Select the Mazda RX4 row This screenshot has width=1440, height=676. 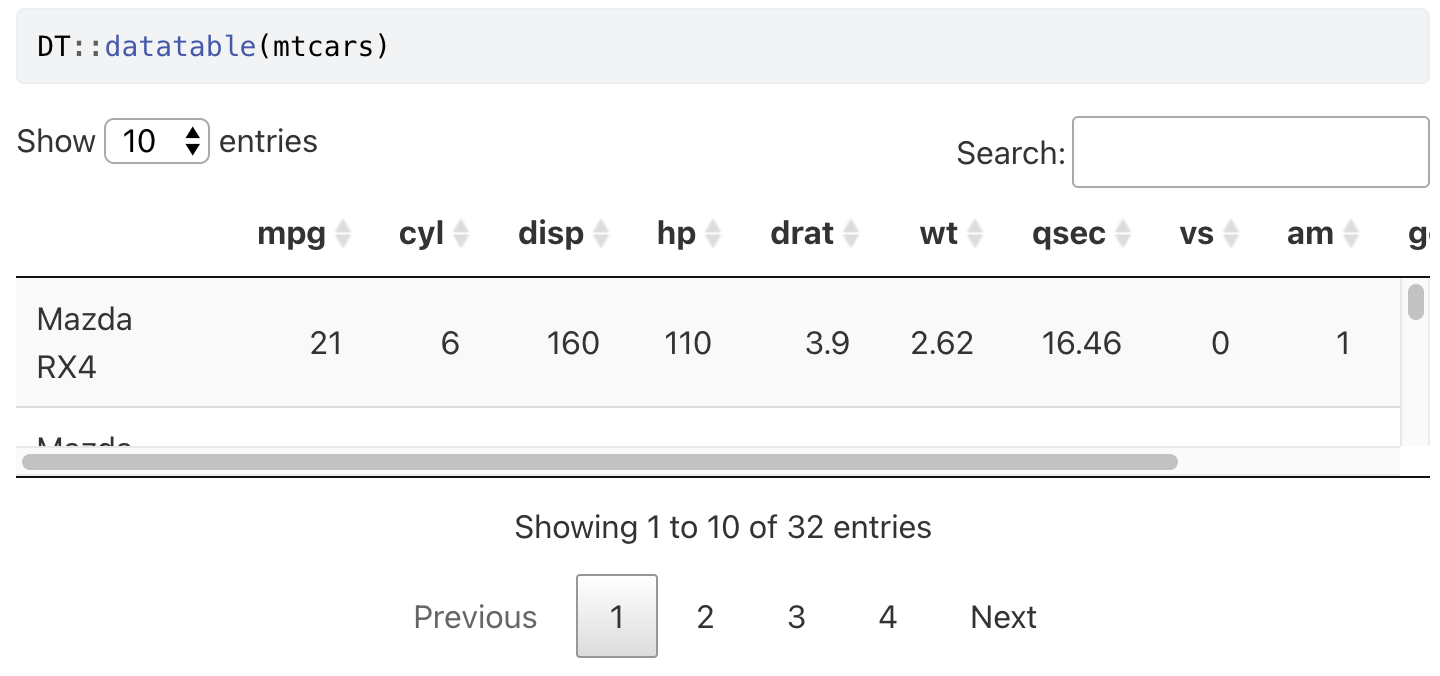coord(400,343)
